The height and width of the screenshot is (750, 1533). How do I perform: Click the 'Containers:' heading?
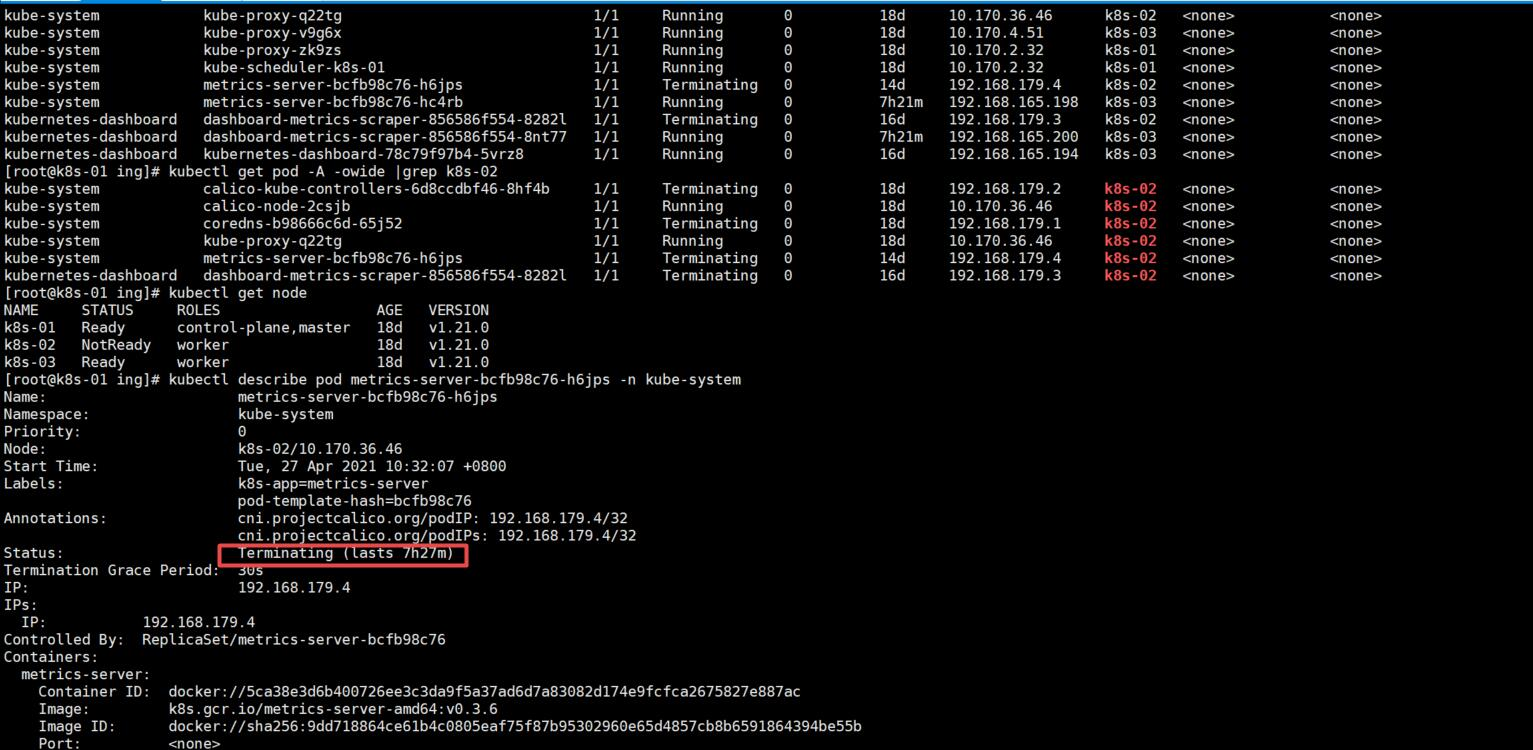[51, 657]
